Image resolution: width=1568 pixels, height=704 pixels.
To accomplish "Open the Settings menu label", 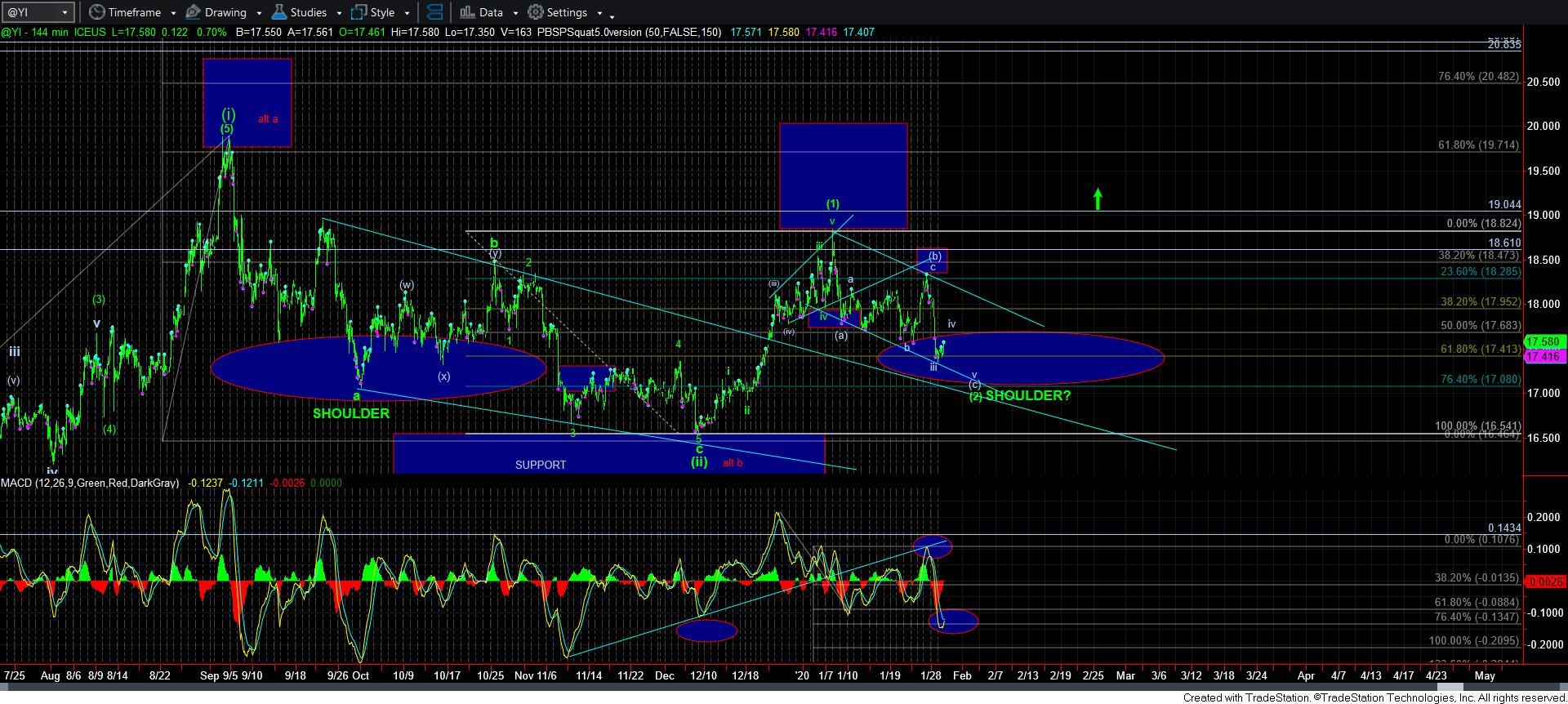I will 567,12.
